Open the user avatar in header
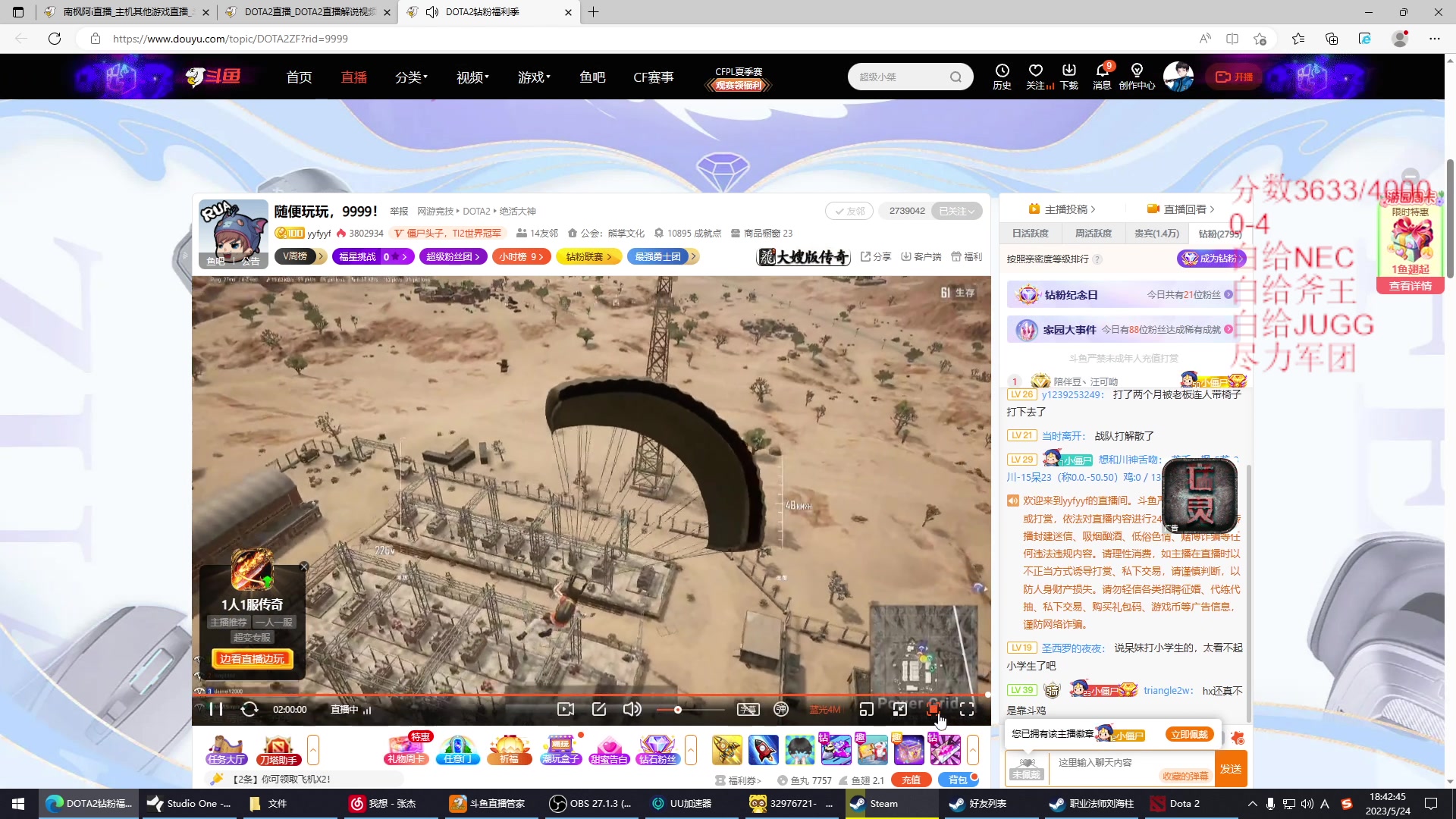Screen dimensions: 1456x819 1178,77
